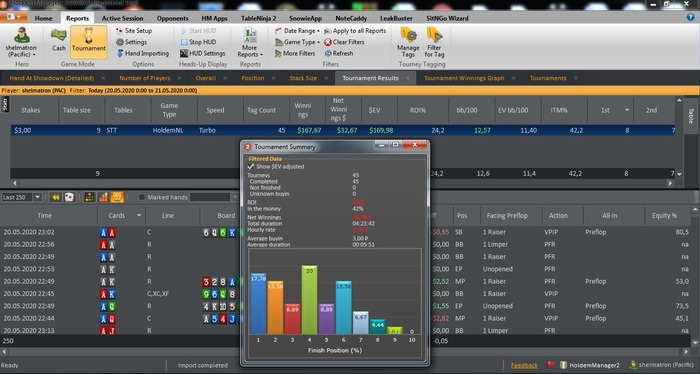
Task: Close the Overall report tab
Action: (225, 78)
